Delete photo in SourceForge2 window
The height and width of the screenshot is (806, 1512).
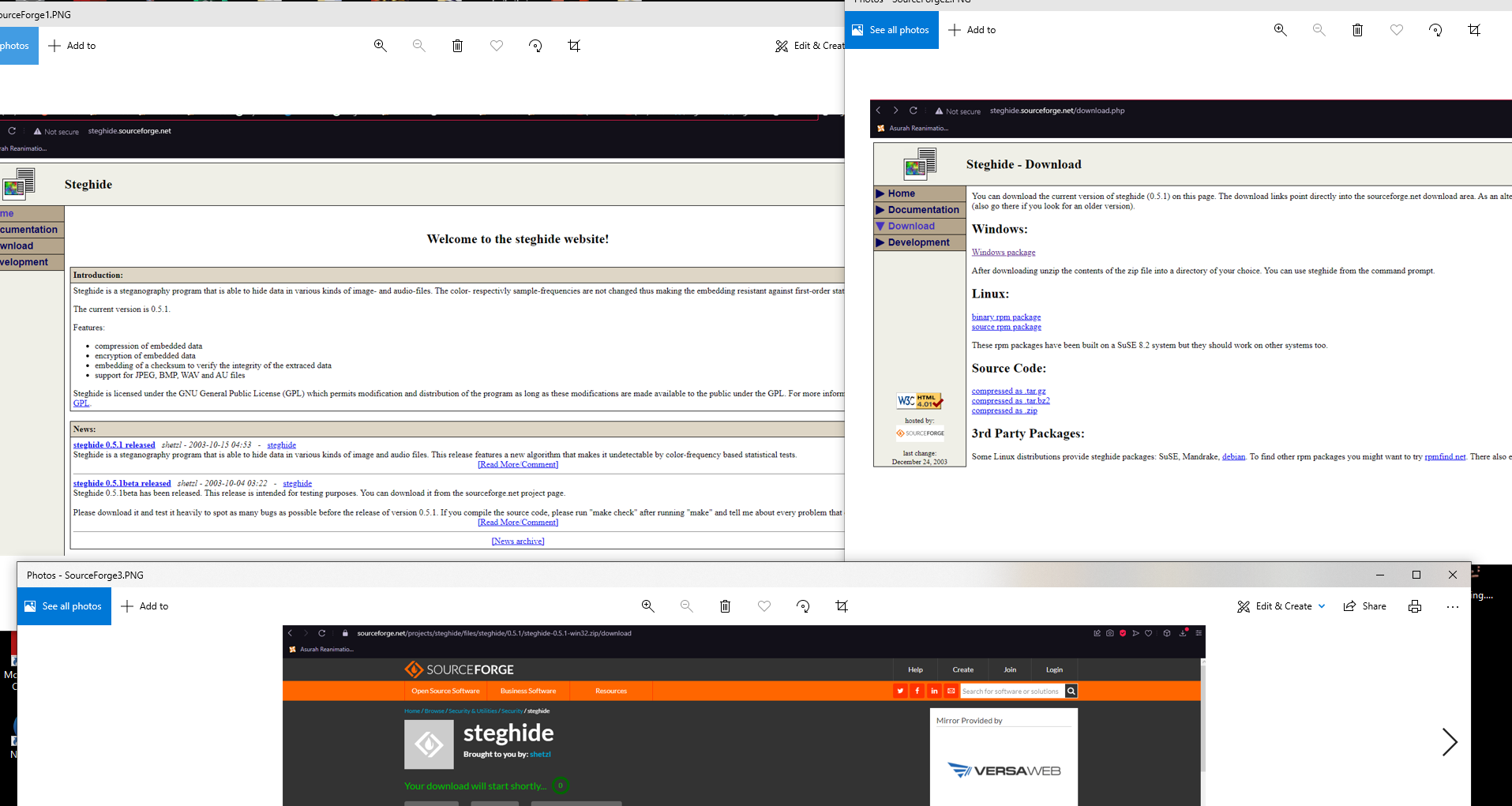(1357, 30)
